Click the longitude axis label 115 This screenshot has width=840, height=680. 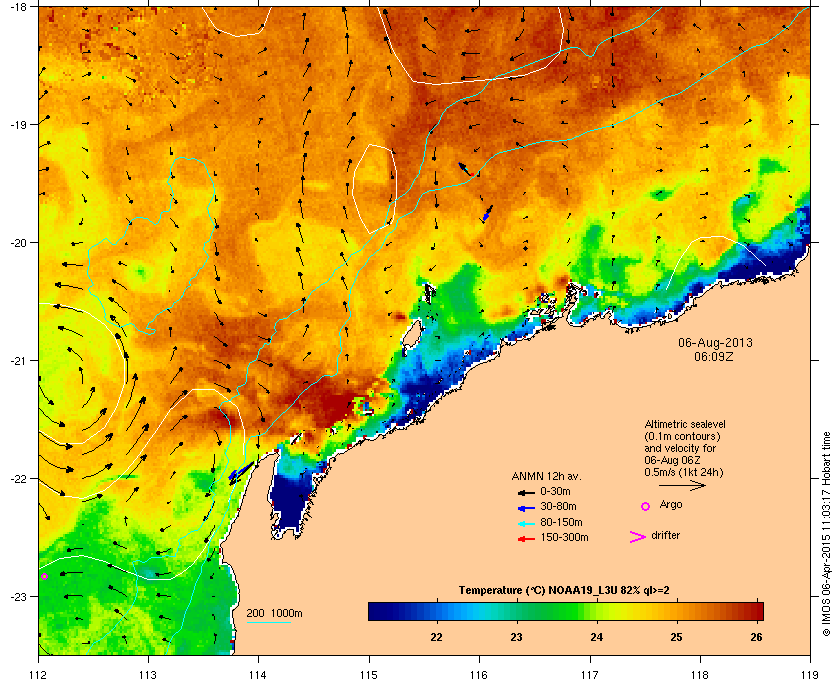pyautogui.click(x=369, y=674)
